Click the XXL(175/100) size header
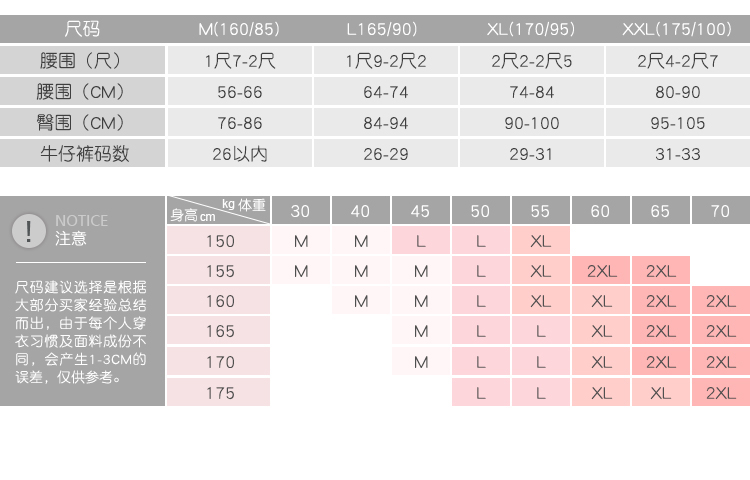 [x=677, y=29]
